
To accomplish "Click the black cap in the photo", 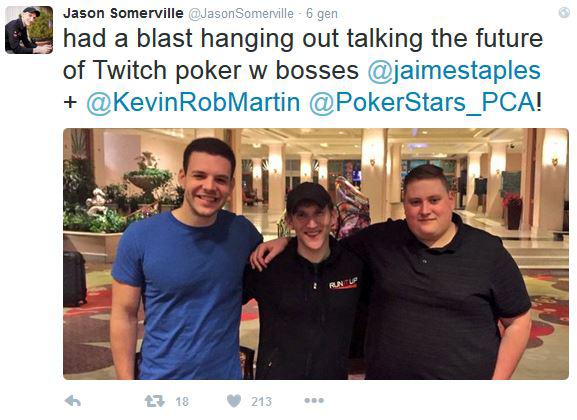I will [308, 197].
